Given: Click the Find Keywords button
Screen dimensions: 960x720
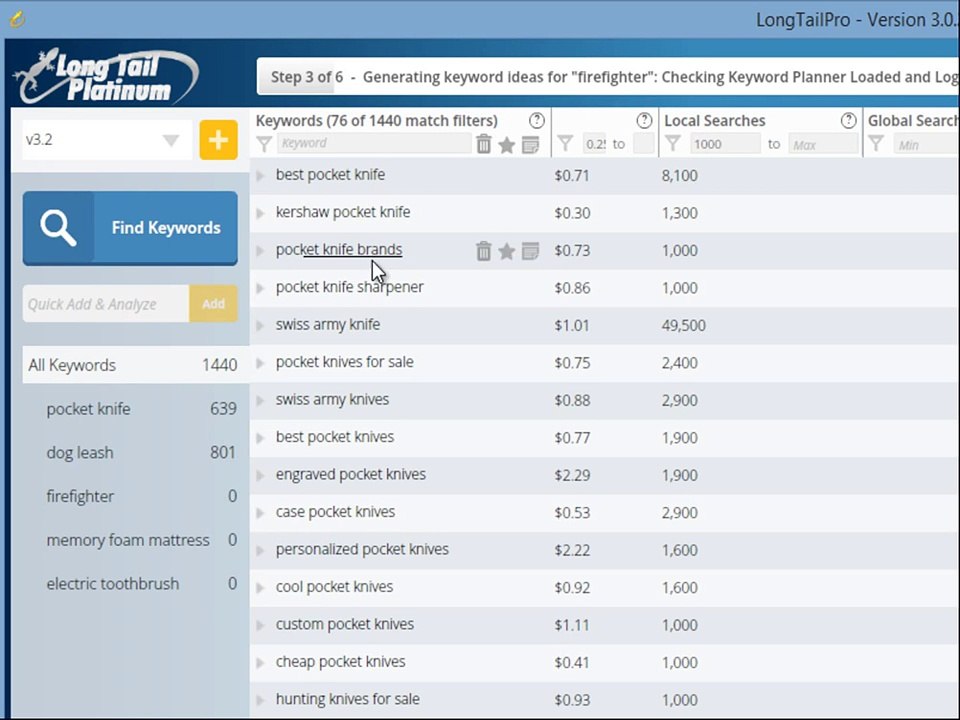Looking at the screenshot, I should tap(130, 228).
